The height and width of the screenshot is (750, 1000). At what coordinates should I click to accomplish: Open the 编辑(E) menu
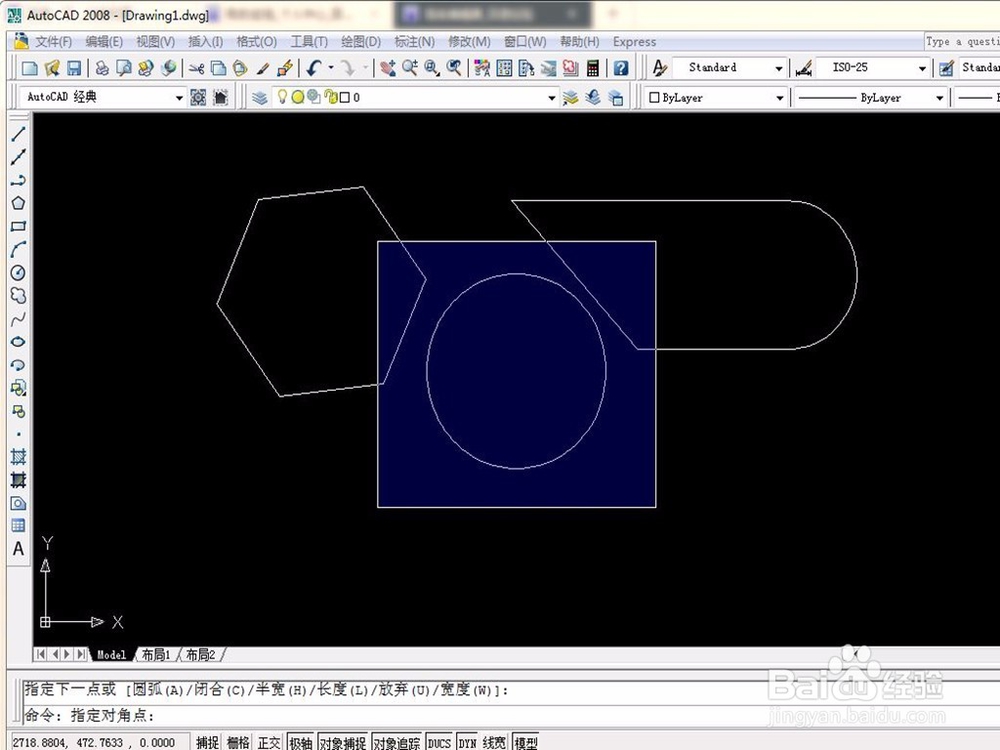point(104,41)
